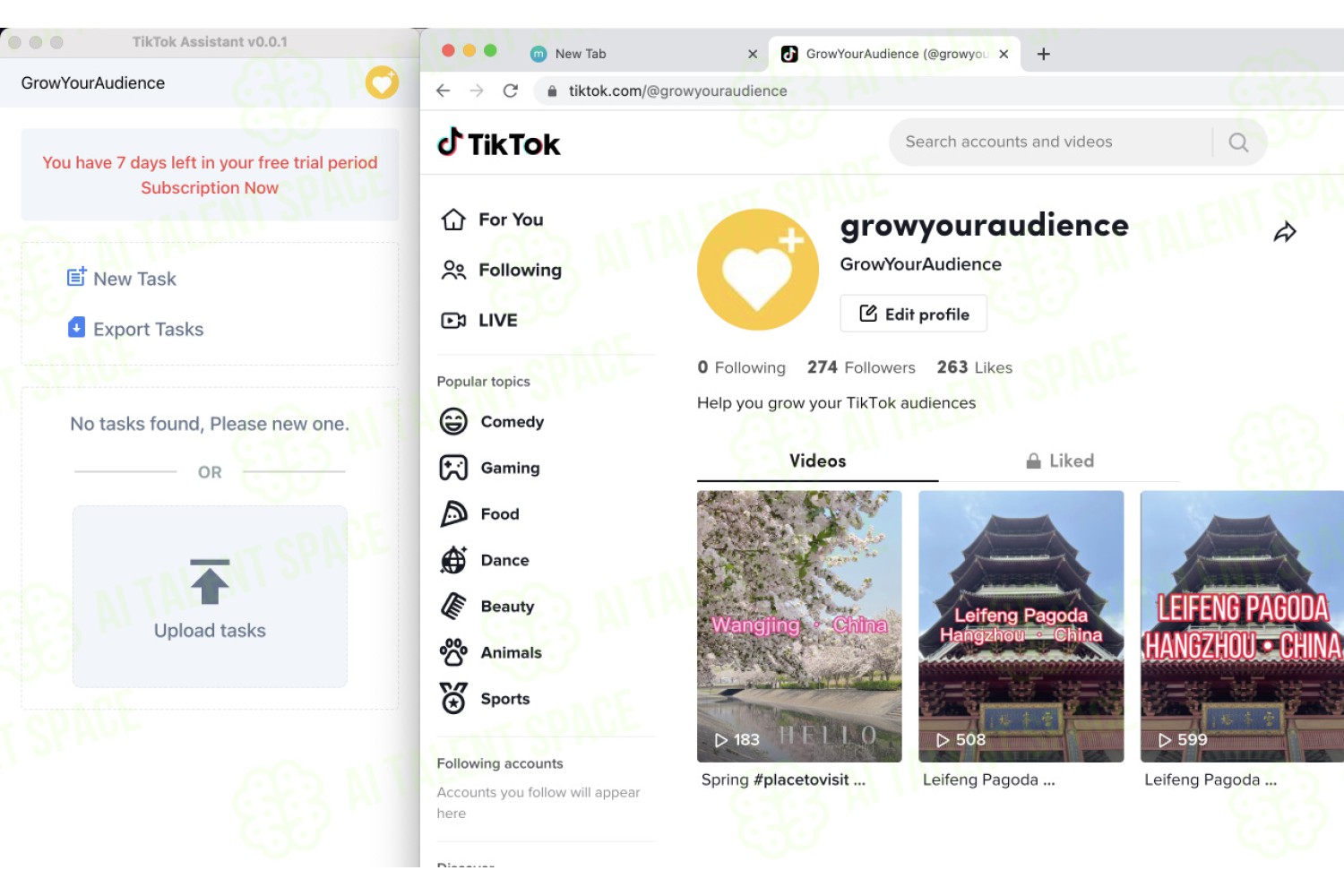The width and height of the screenshot is (1344, 896).
Task: Click the padlock icon in address bar
Action: click(552, 91)
